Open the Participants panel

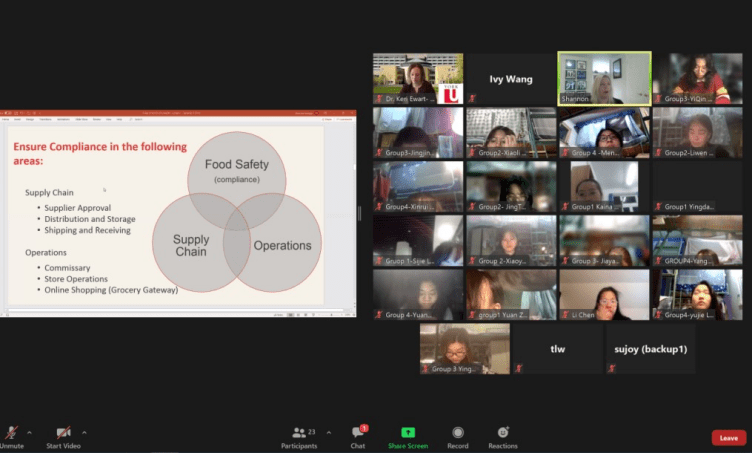coord(298,433)
